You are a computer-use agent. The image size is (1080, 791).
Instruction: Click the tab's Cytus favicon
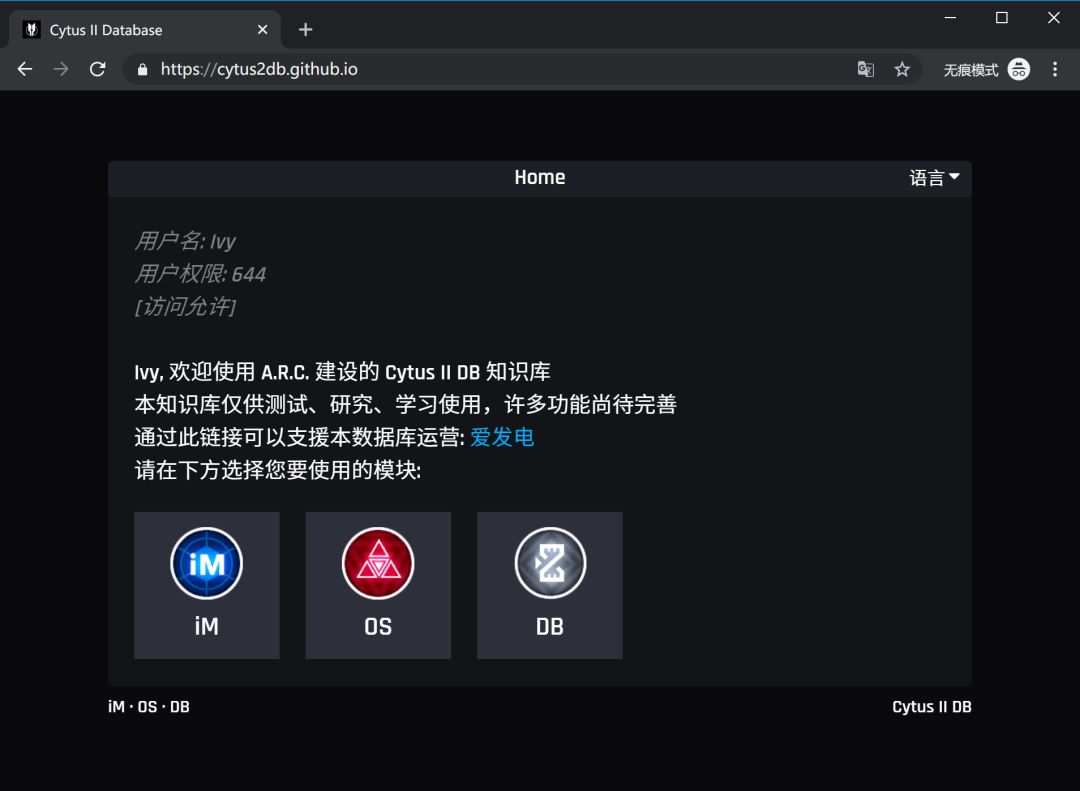coord(31,30)
